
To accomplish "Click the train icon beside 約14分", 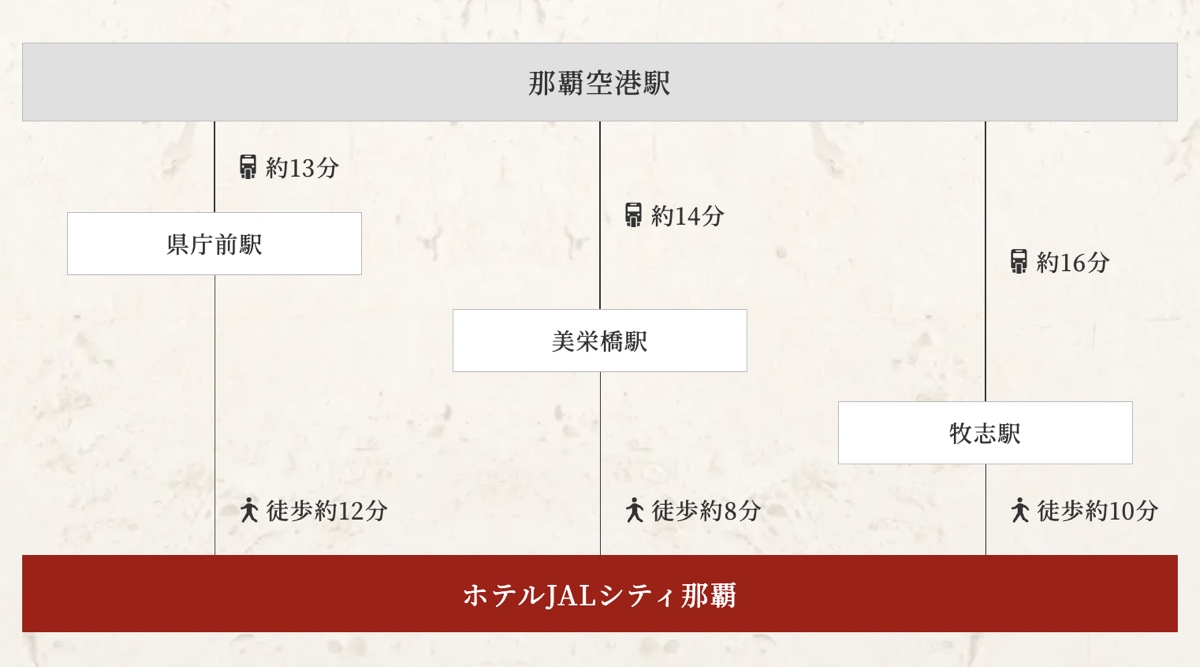I will [633, 215].
